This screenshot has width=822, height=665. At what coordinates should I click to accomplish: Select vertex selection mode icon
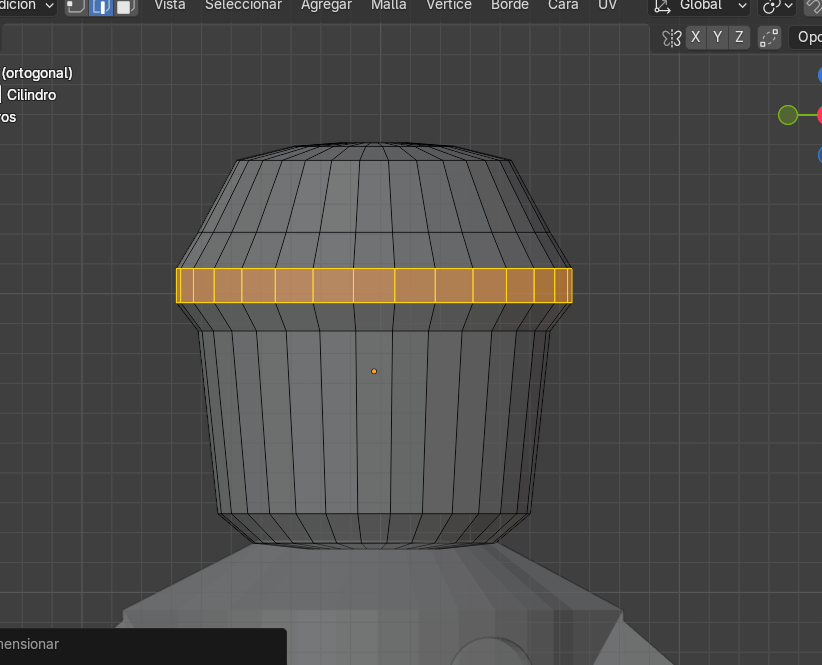pyautogui.click(x=76, y=6)
